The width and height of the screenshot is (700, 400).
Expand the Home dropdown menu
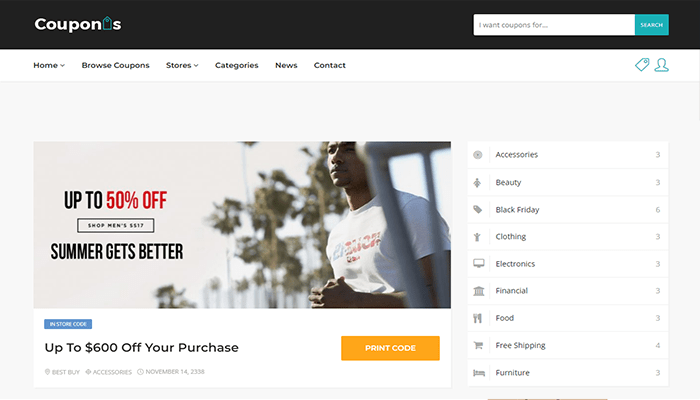coord(49,65)
